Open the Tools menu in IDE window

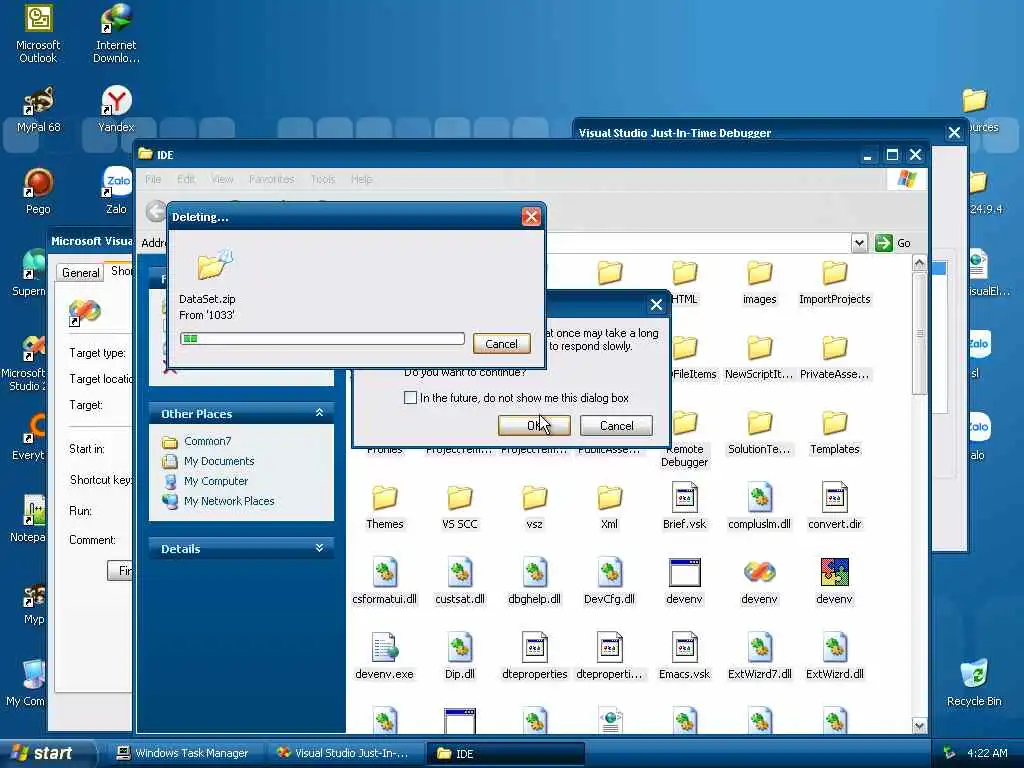tap(323, 179)
